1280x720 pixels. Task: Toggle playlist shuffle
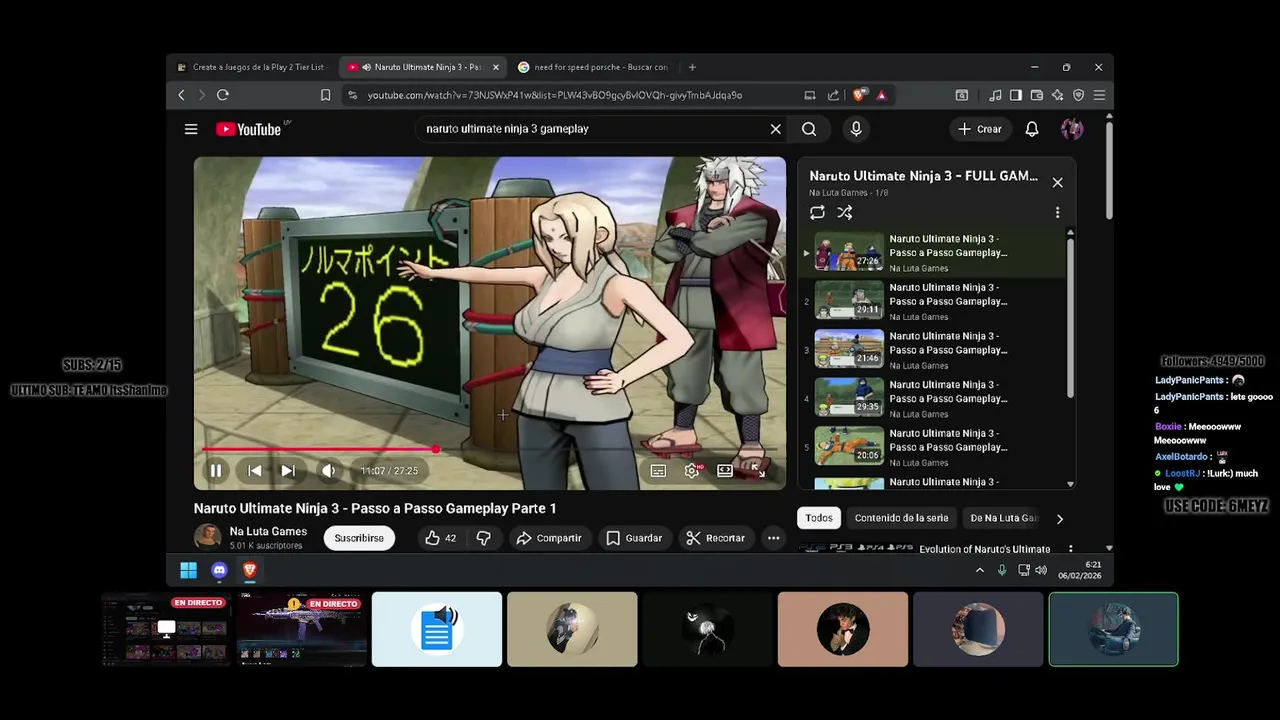pyautogui.click(x=845, y=212)
